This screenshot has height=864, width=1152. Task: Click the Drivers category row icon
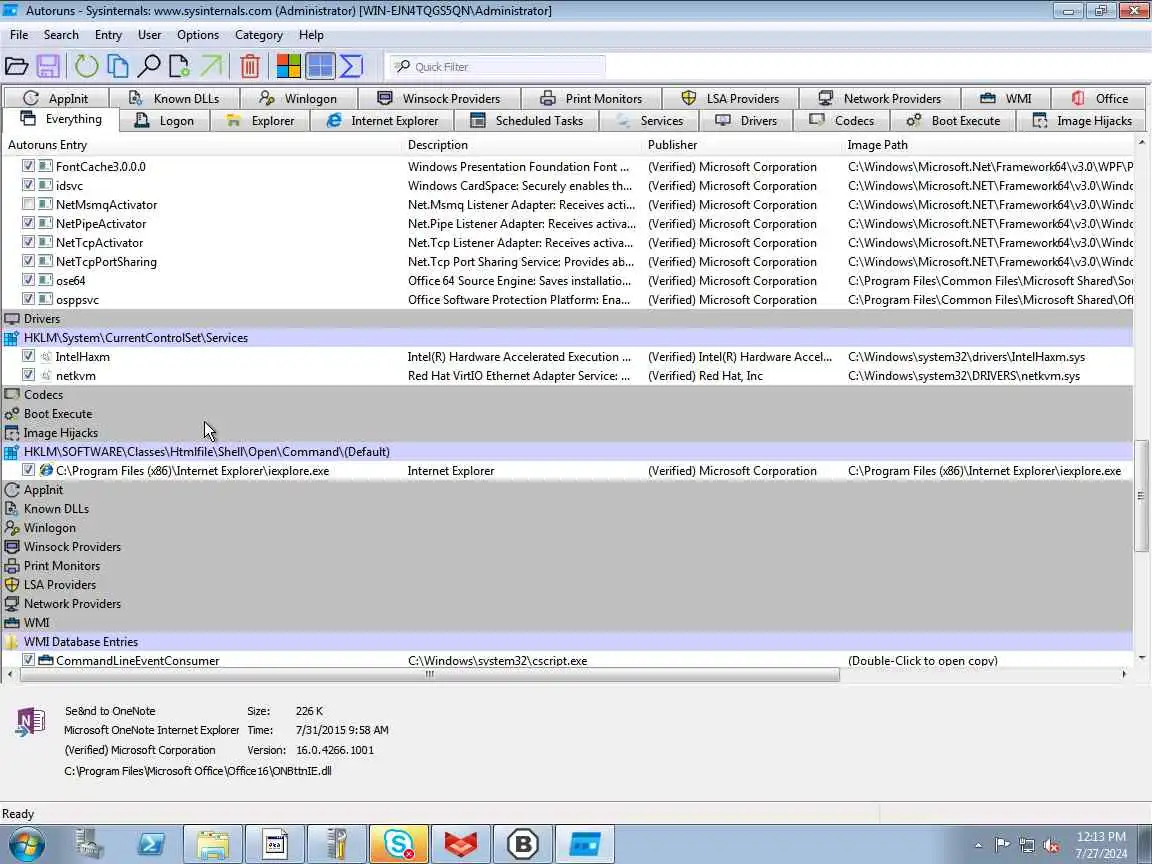[x=11, y=319]
